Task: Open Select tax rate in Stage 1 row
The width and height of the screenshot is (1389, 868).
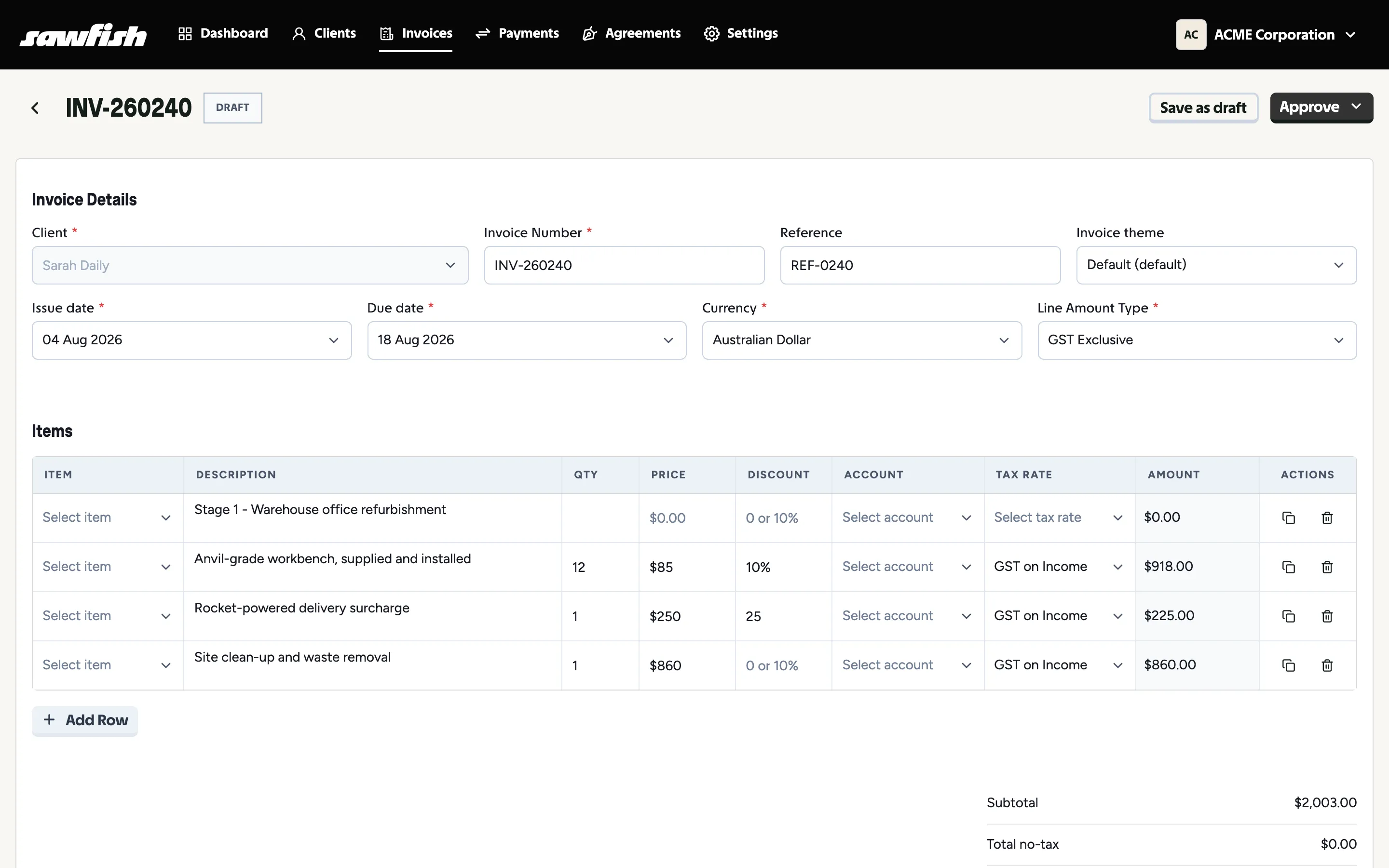Action: 1059,518
